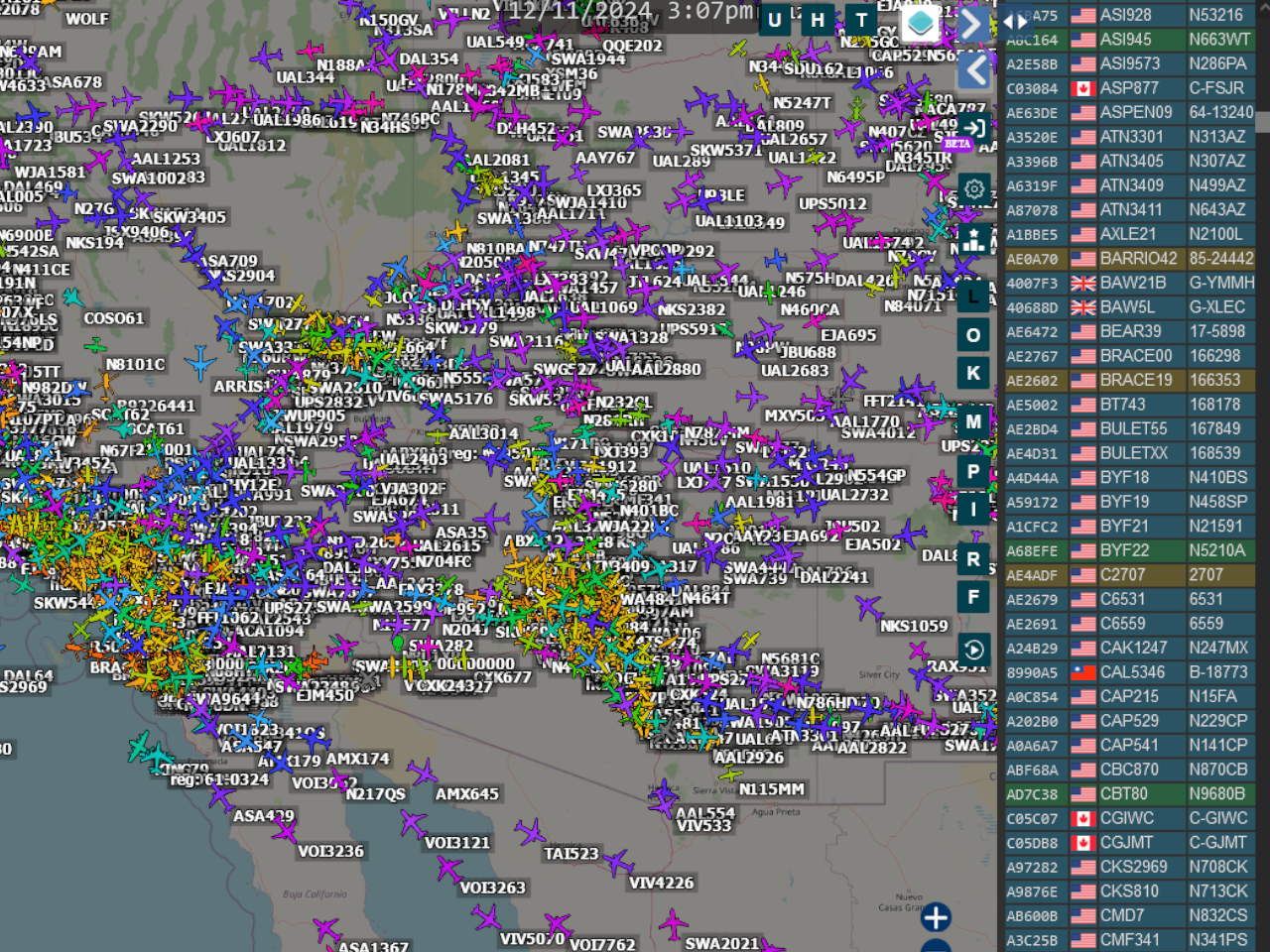Select the CMF341 row at list bottom

(x=1130, y=940)
